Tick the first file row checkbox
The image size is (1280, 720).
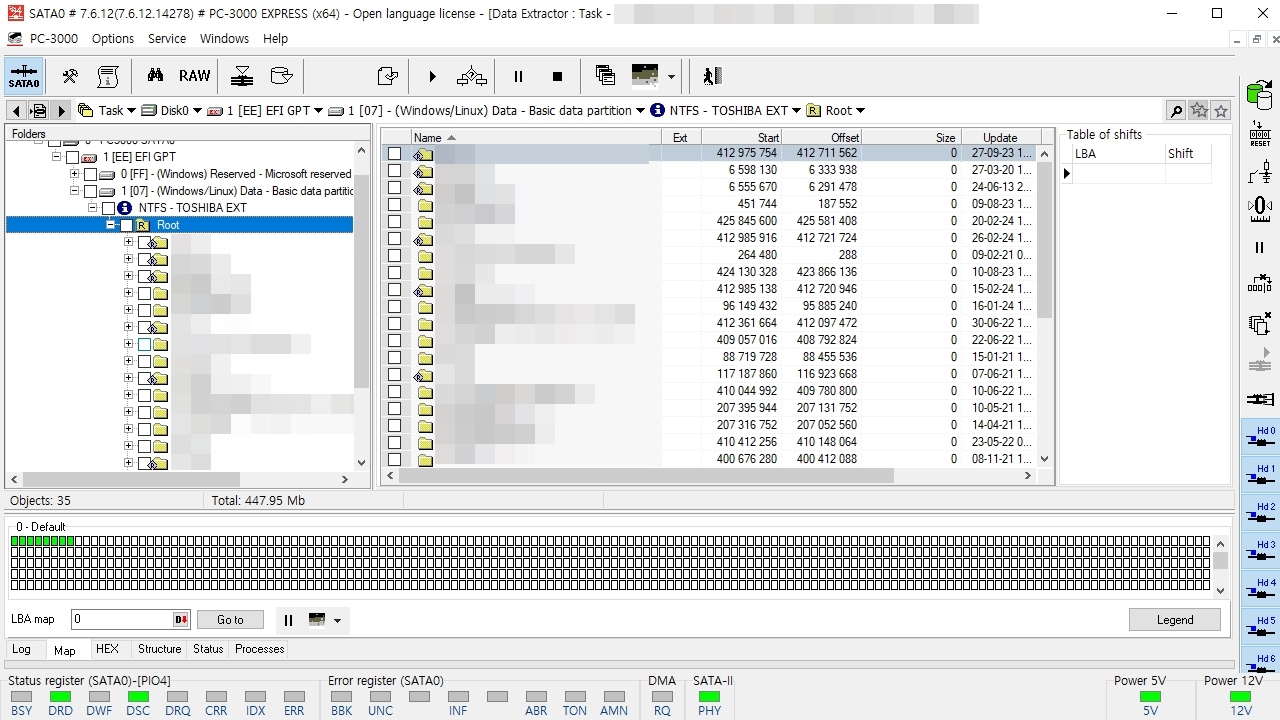pyautogui.click(x=395, y=154)
